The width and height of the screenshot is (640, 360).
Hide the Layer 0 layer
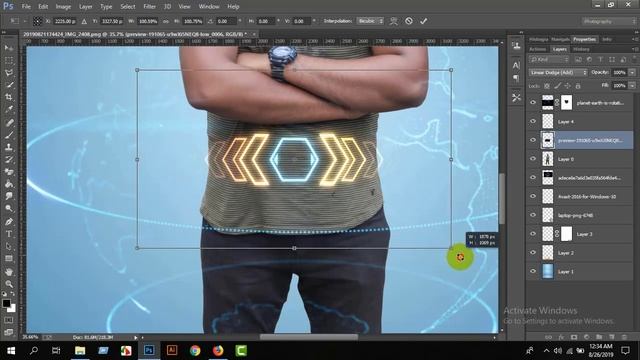click(x=533, y=159)
